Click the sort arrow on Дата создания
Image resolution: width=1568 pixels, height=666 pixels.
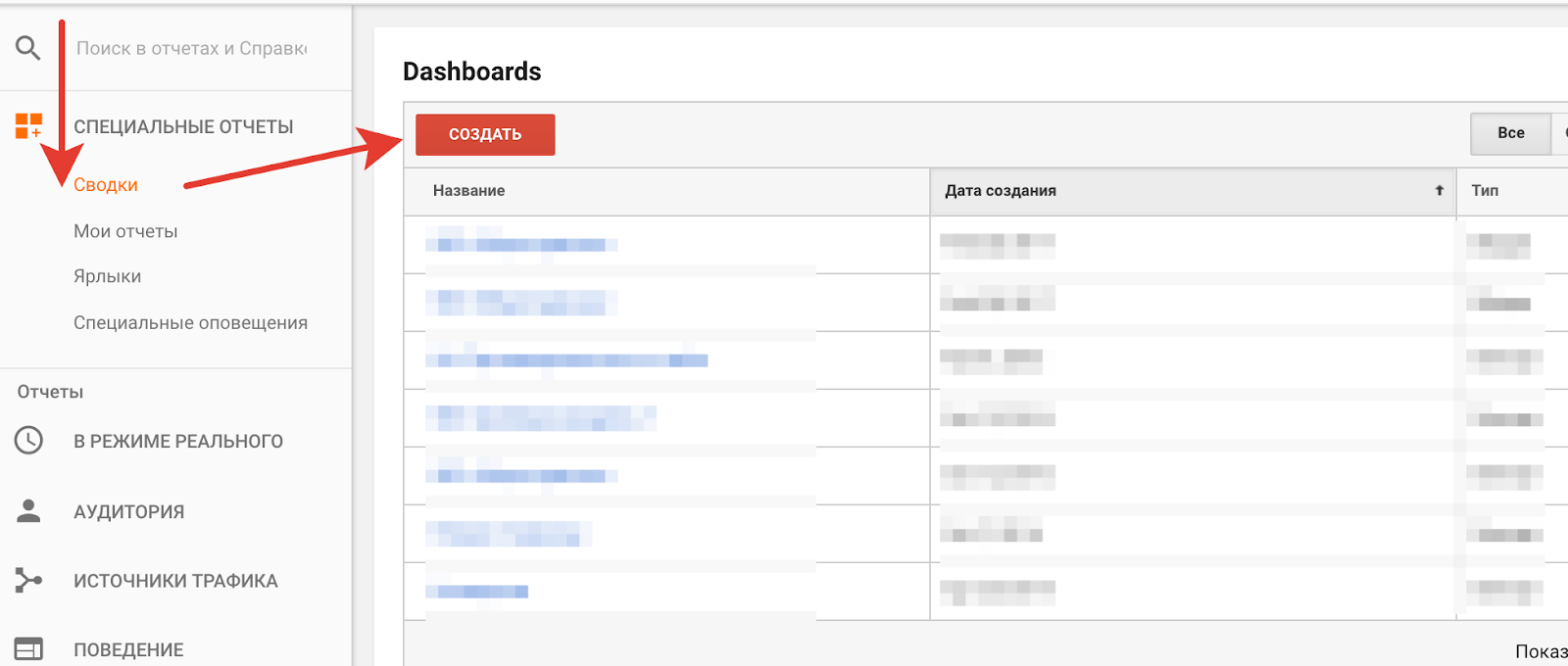(x=1438, y=191)
